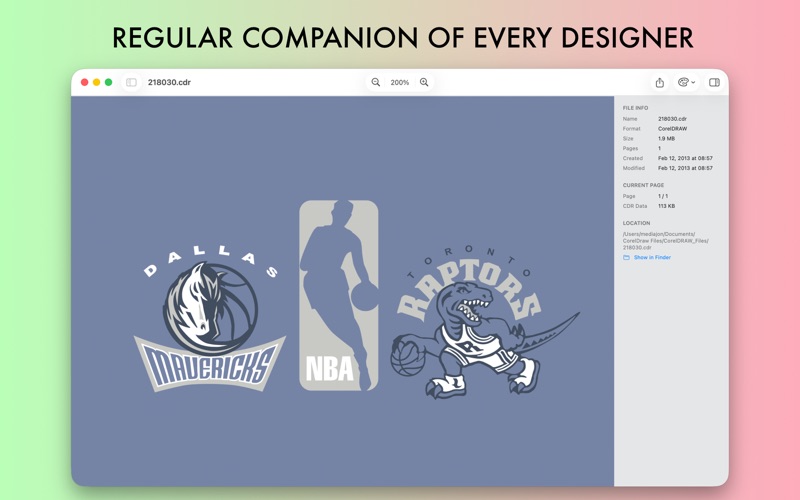Viewport: 800px width, 500px height.
Task: Zoom in with the plus magnifier
Action: [x=424, y=82]
